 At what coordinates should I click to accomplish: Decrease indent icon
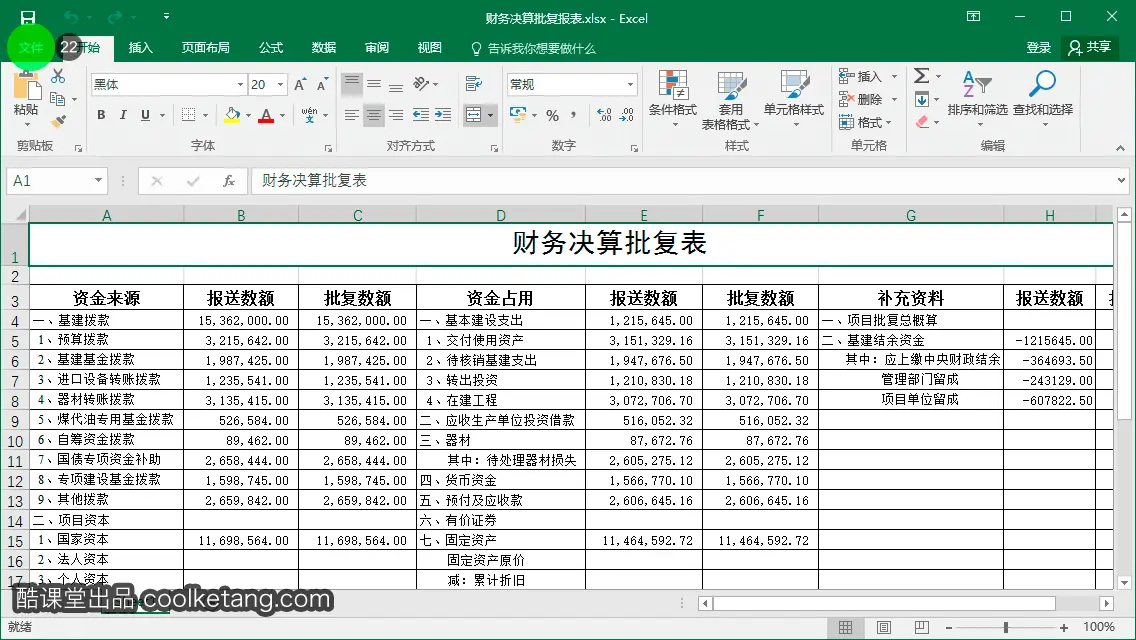pyautogui.click(x=420, y=115)
